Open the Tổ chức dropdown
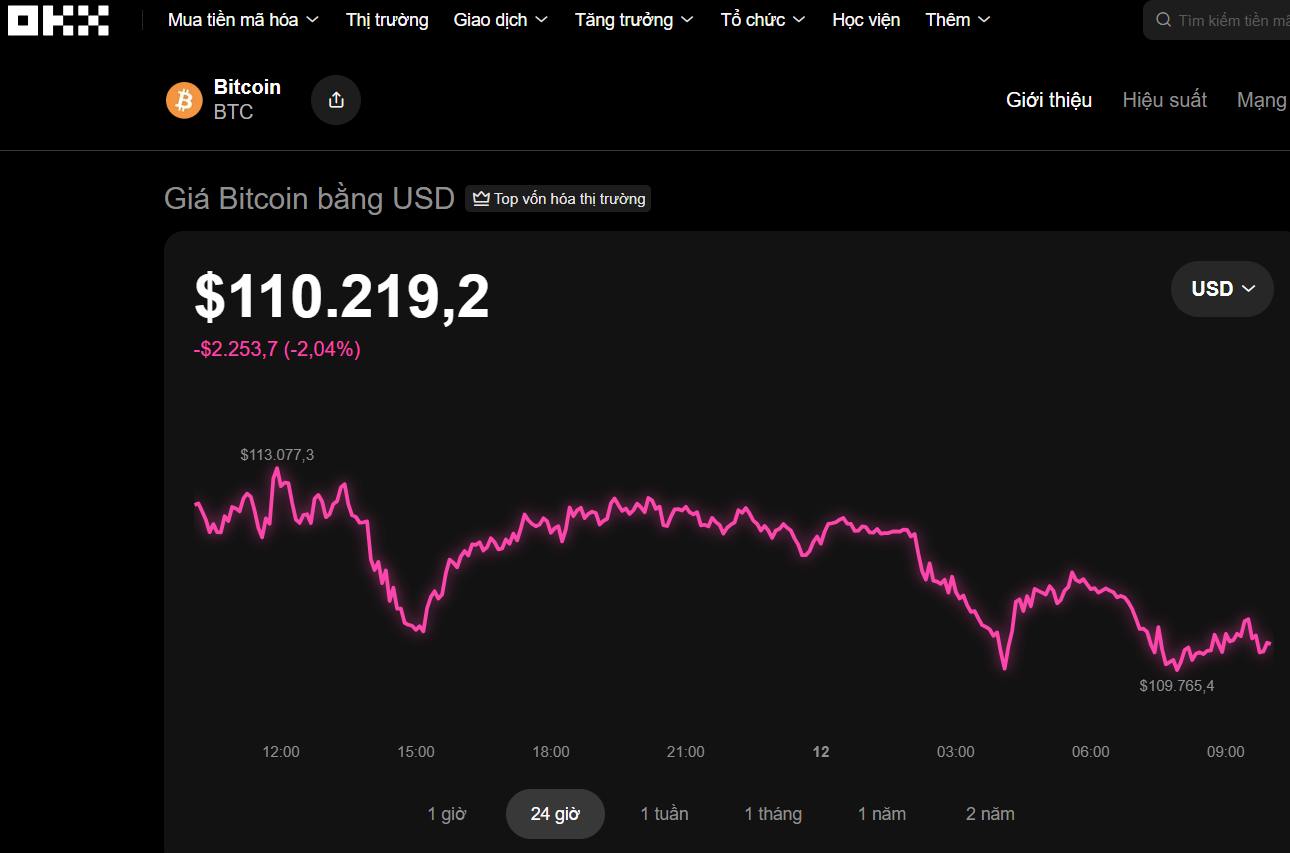Viewport: 1290px width, 853px height. click(x=762, y=20)
